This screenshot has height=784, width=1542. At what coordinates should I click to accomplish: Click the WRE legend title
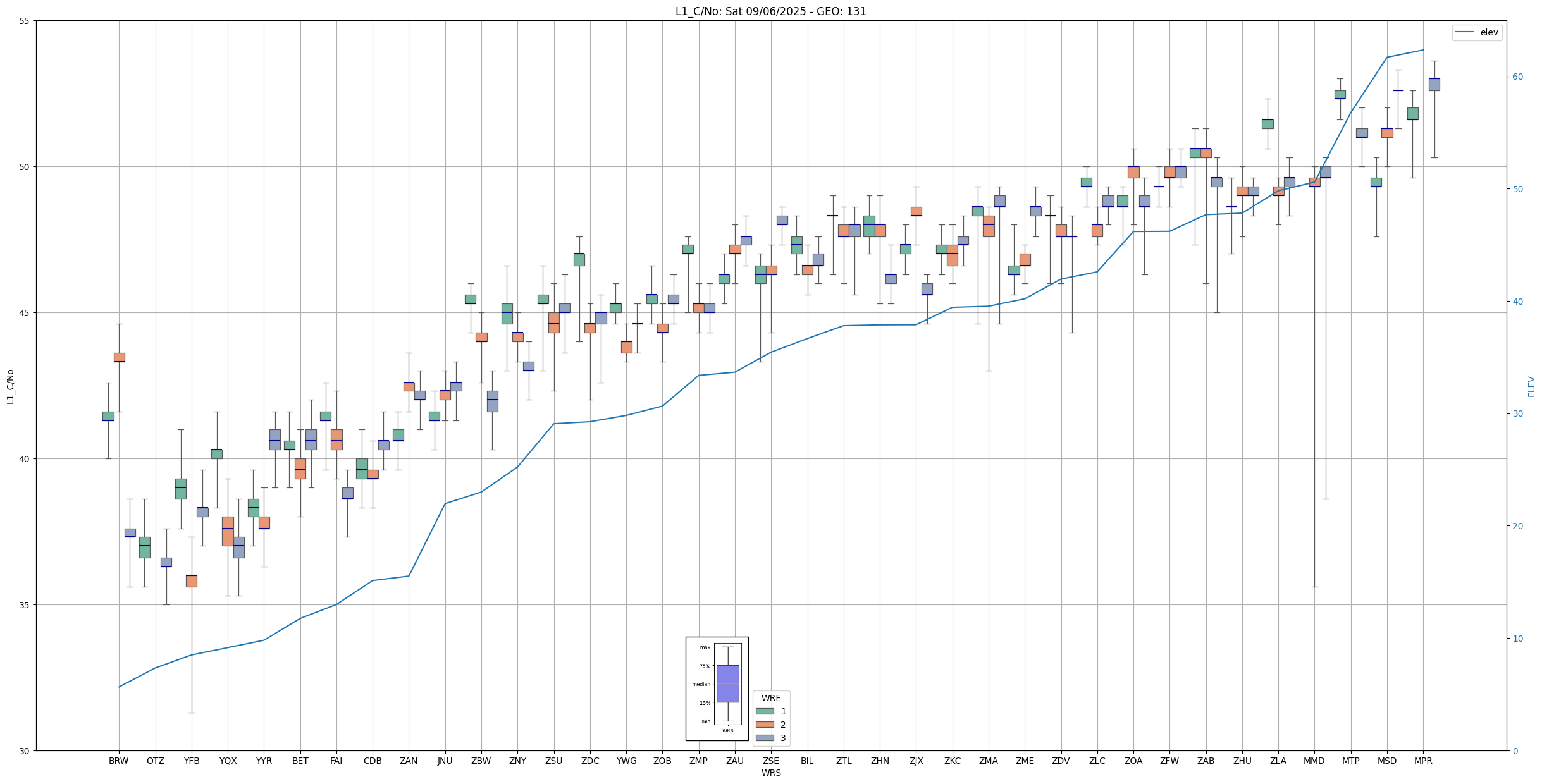pos(770,698)
